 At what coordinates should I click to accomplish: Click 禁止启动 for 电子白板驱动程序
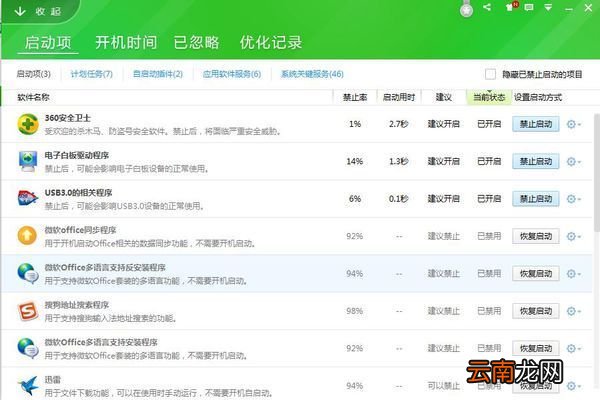click(536, 162)
